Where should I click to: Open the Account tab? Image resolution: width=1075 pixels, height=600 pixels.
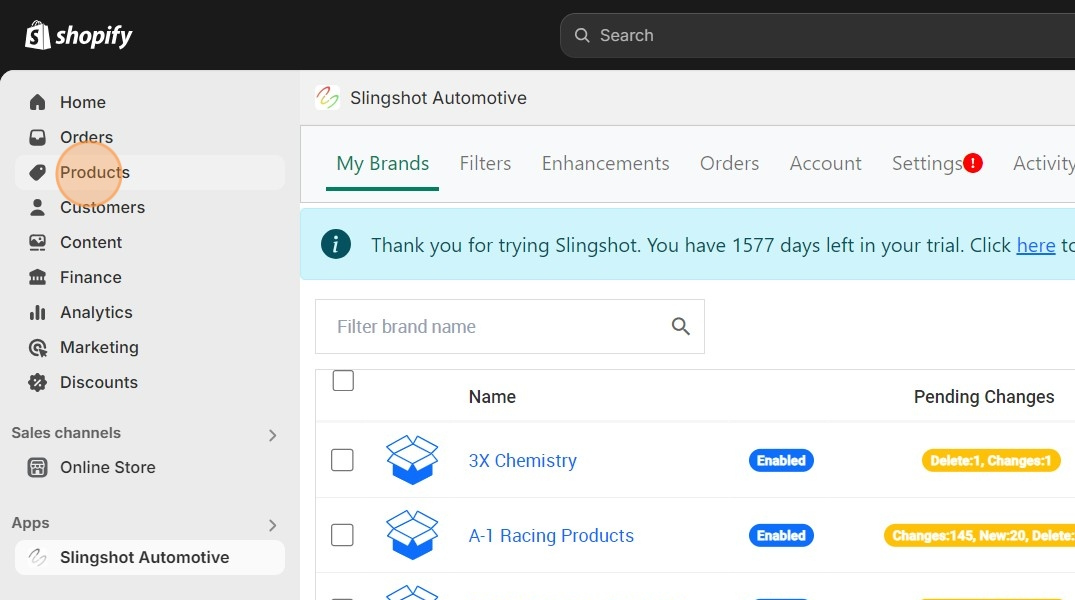[825, 163]
